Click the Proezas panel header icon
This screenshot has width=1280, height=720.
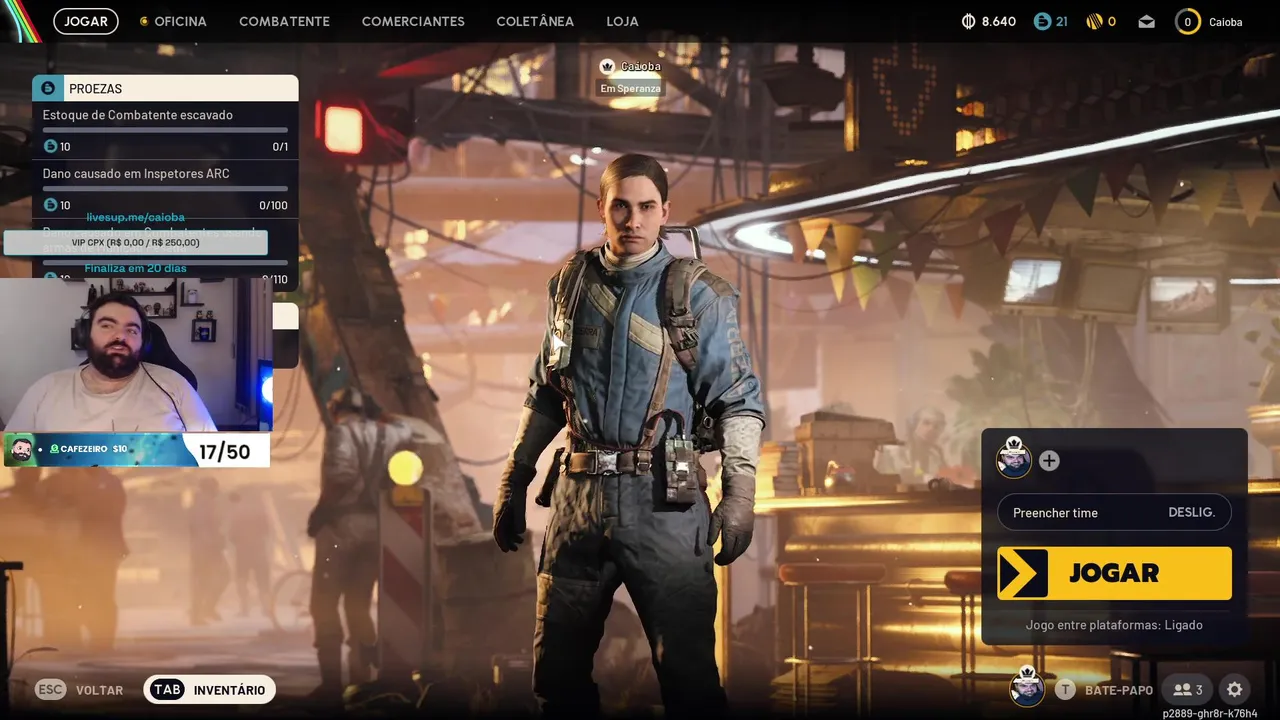[x=47, y=88]
